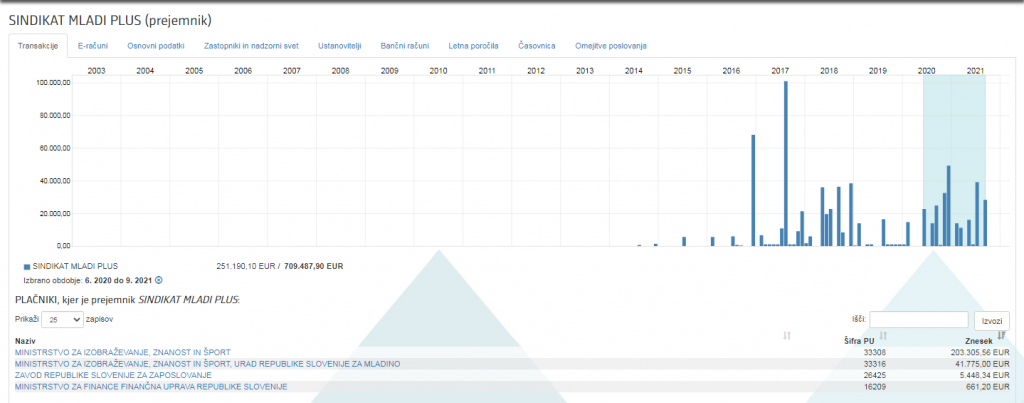Viewport: 1024px width, 403px height.
Task: Sort by Šifra PU column arrows
Action: tap(889, 334)
